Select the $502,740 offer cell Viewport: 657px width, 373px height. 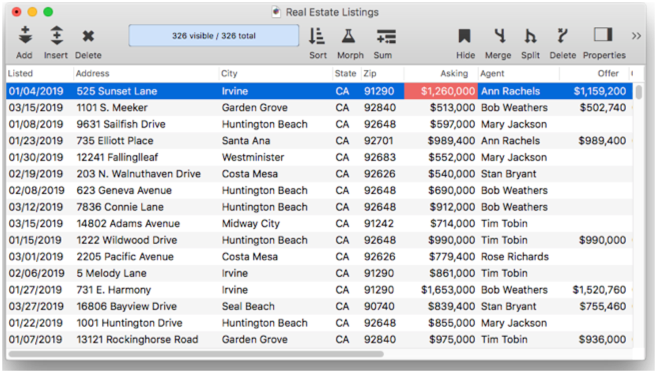(x=603, y=108)
